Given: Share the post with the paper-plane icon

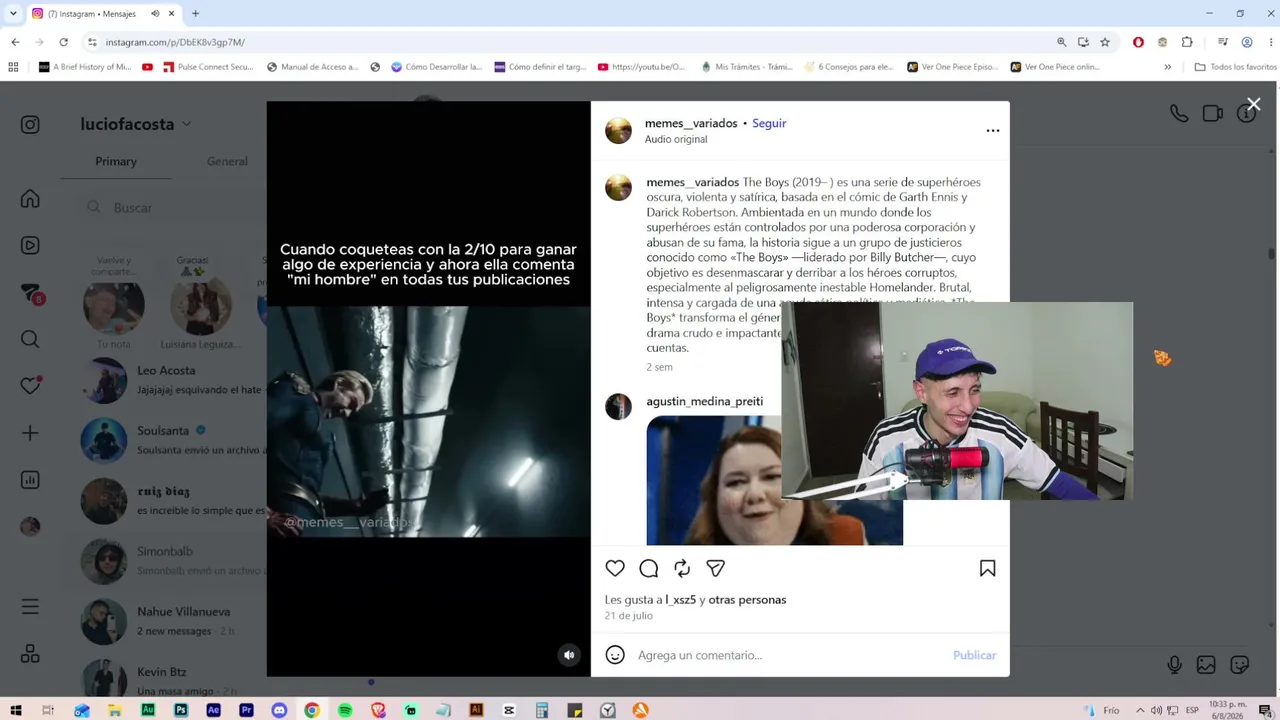Looking at the screenshot, I should tap(716, 568).
